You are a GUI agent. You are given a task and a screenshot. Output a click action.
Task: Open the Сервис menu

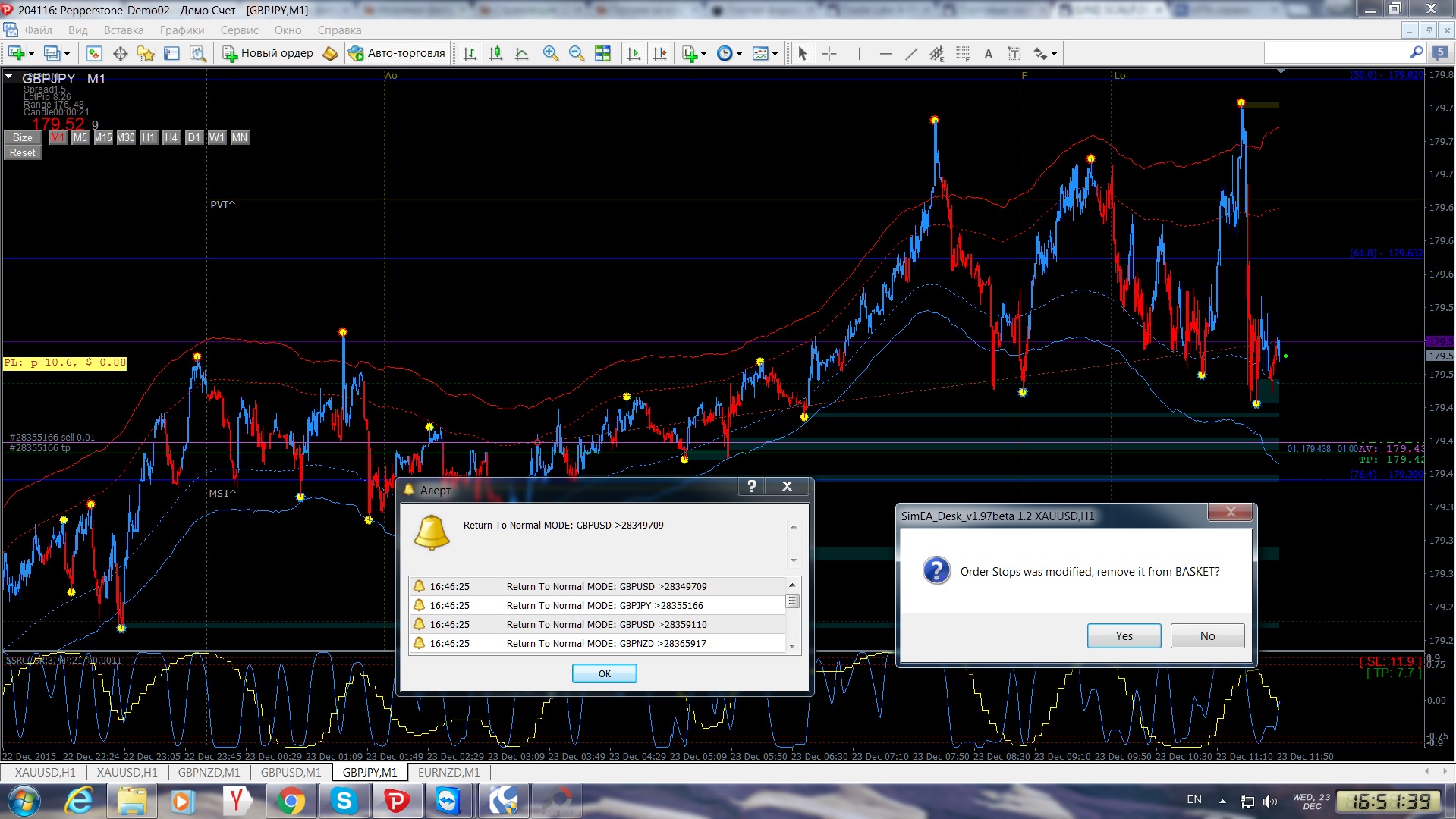pos(240,30)
